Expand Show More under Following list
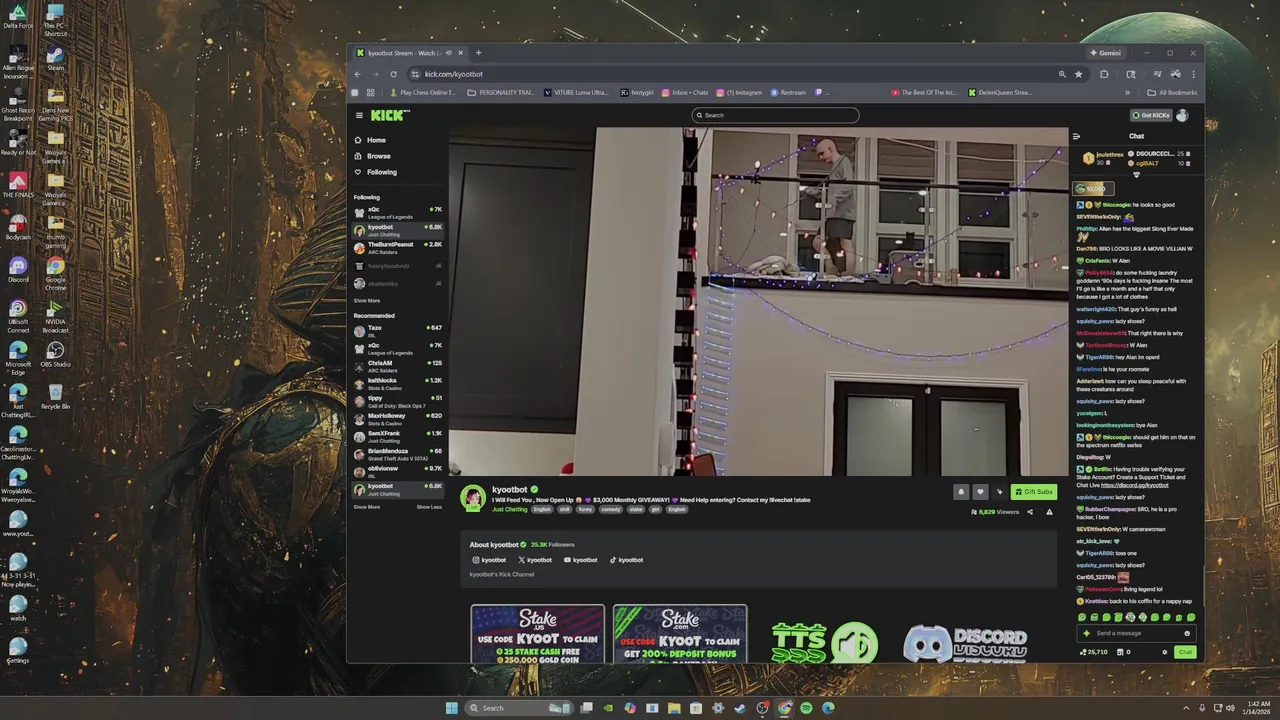This screenshot has width=1280, height=720. [367, 301]
